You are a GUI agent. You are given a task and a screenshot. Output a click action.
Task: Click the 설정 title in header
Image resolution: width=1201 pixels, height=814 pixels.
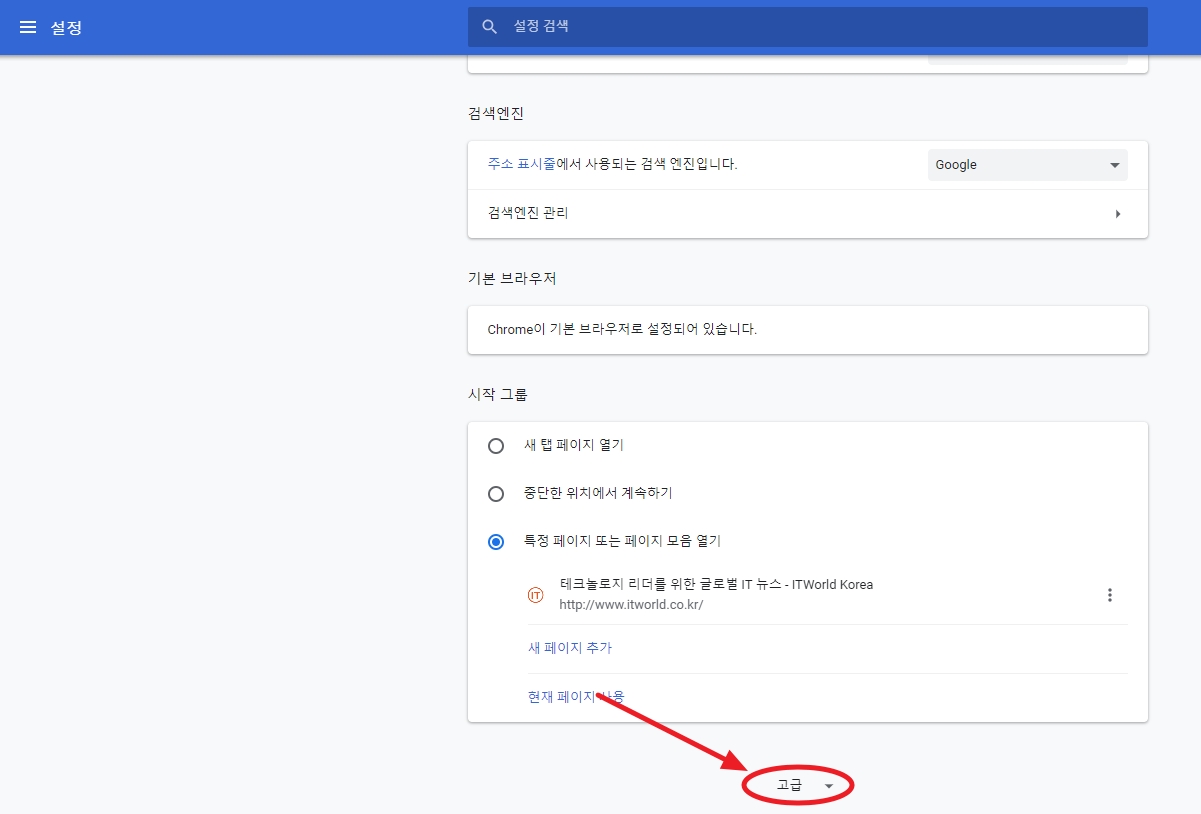point(66,28)
